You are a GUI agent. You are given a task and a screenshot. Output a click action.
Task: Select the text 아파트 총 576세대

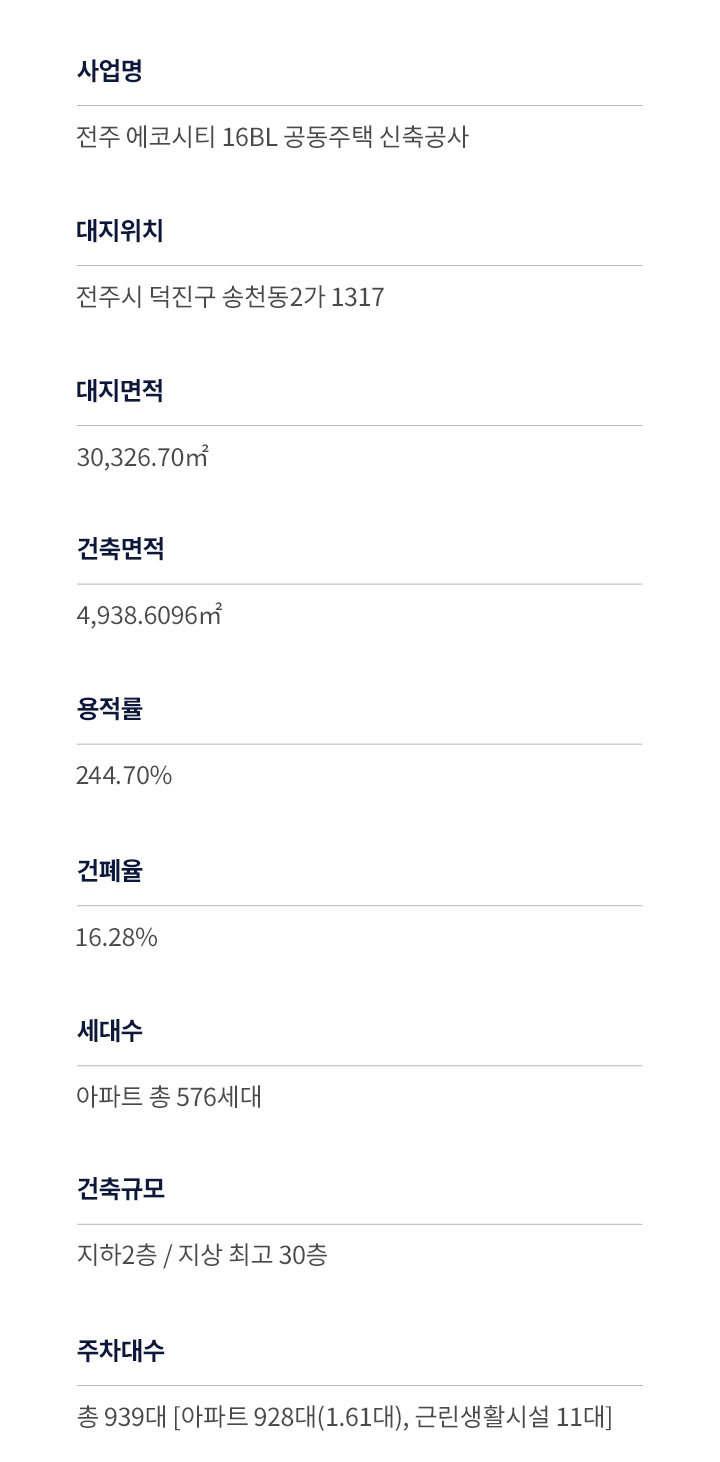tap(169, 1097)
